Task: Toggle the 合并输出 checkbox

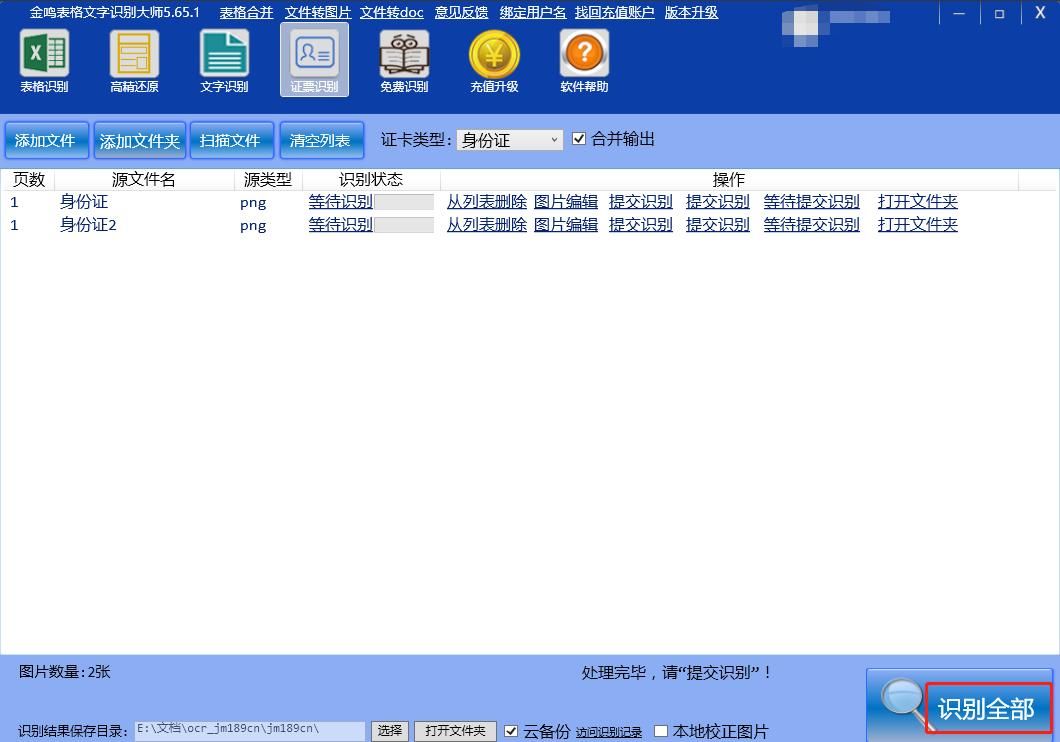Action: click(x=579, y=139)
